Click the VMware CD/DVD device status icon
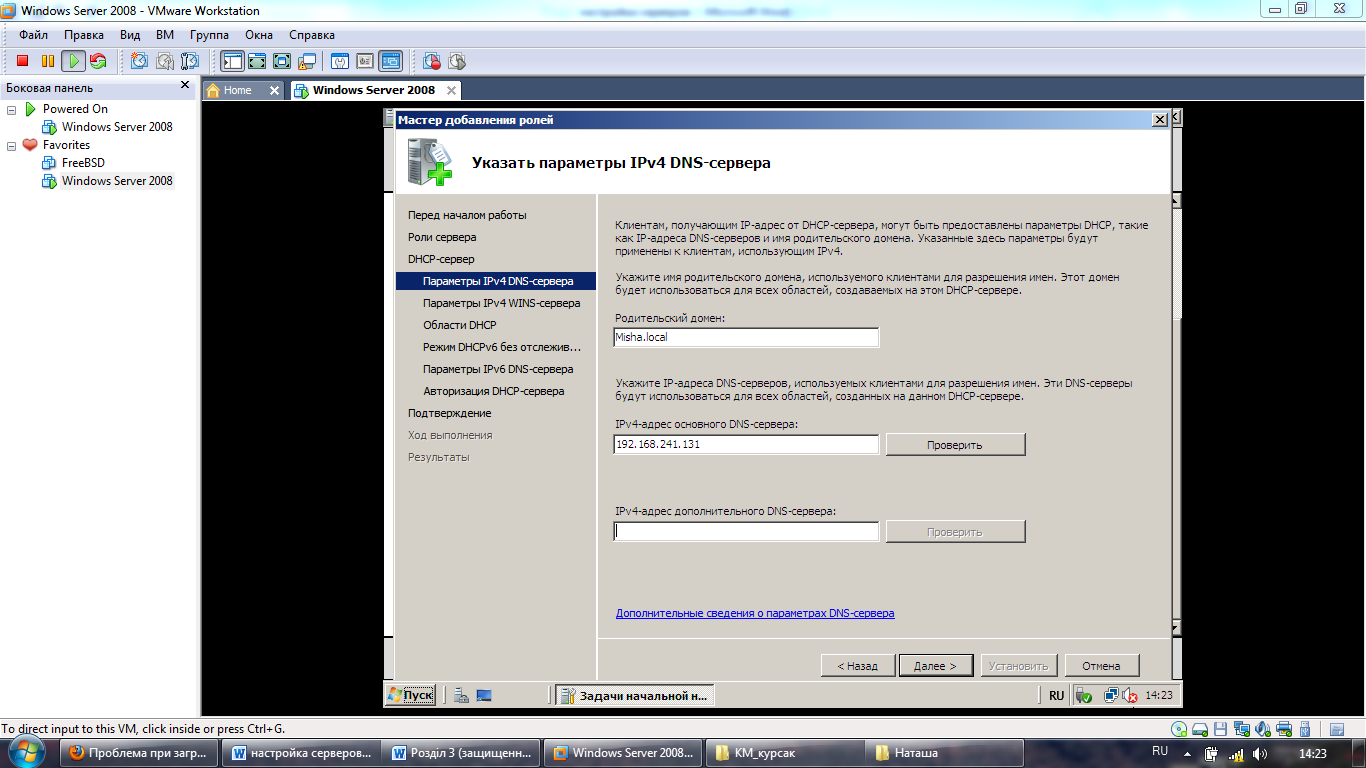This screenshot has width=1366, height=768. [x=1180, y=729]
